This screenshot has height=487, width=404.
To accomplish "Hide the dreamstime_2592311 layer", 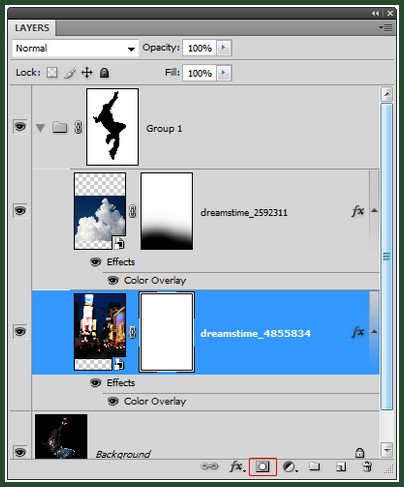I will 20,211.
